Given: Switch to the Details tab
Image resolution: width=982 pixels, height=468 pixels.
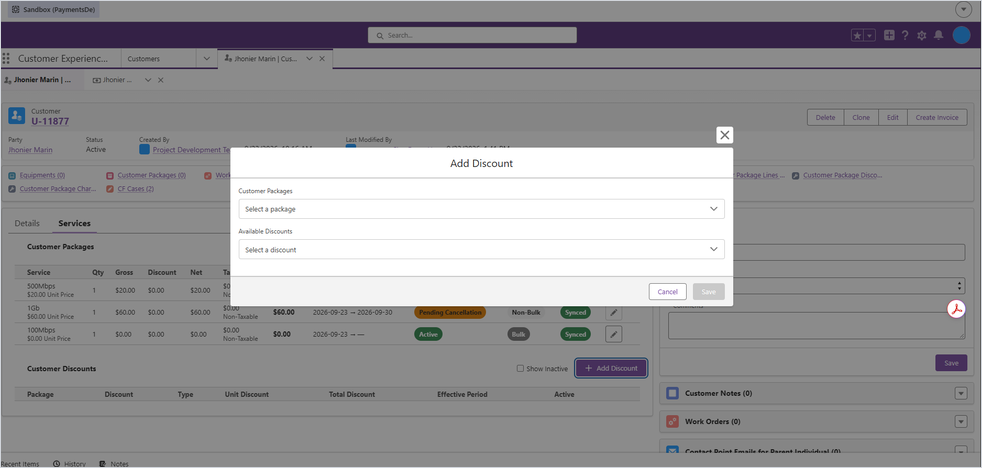Looking at the screenshot, I should (27, 223).
